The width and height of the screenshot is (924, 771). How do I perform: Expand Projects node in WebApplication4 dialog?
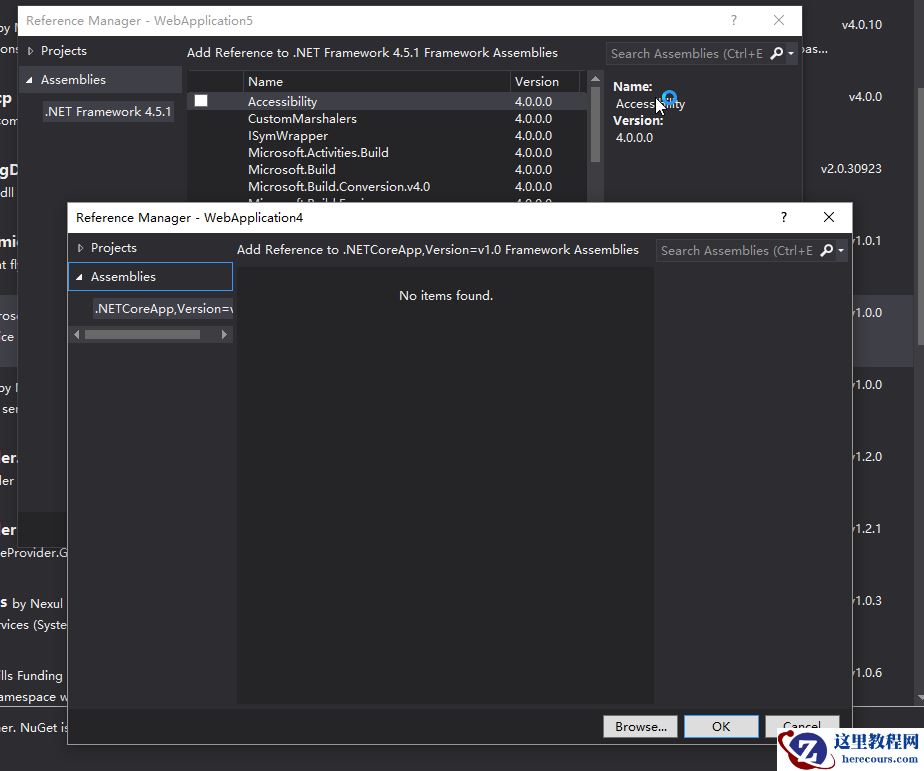80,248
